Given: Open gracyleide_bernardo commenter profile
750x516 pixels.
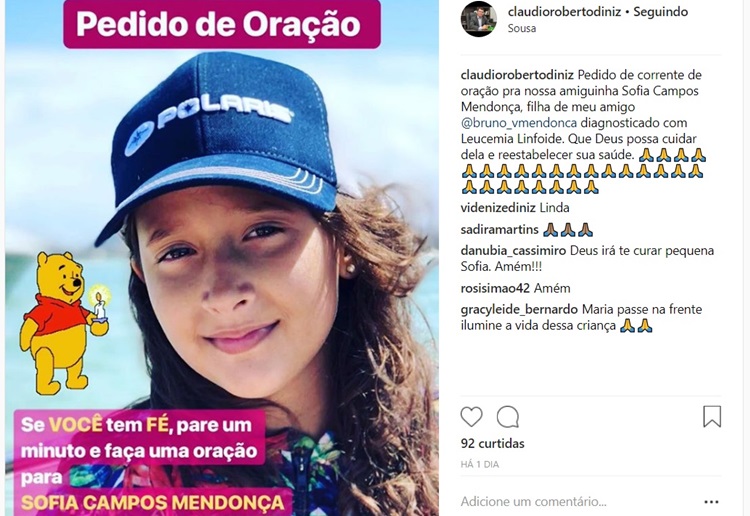Looking at the screenshot, I should (x=519, y=310).
